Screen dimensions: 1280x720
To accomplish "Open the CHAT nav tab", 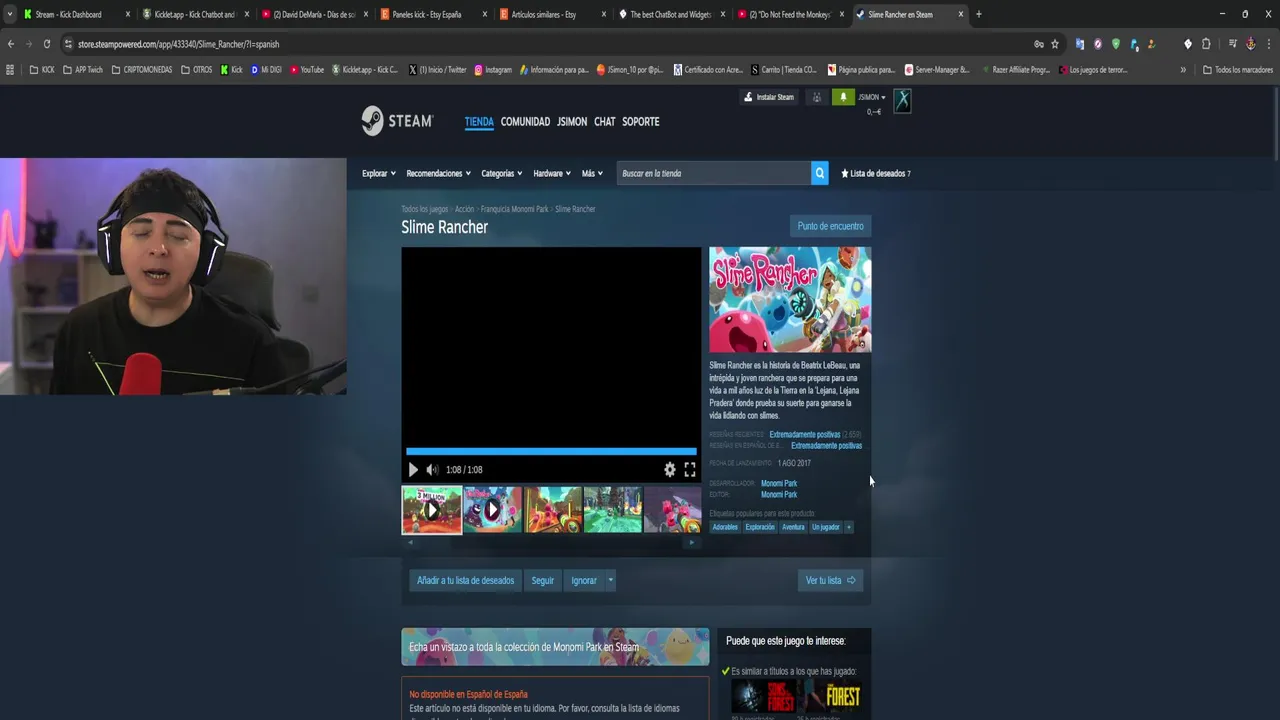I will (x=605, y=122).
